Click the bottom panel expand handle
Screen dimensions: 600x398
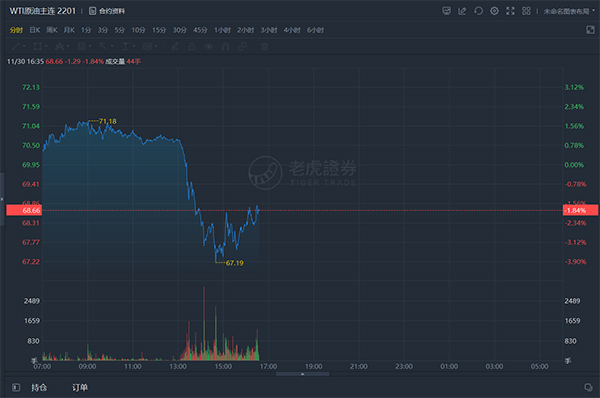(302, 374)
